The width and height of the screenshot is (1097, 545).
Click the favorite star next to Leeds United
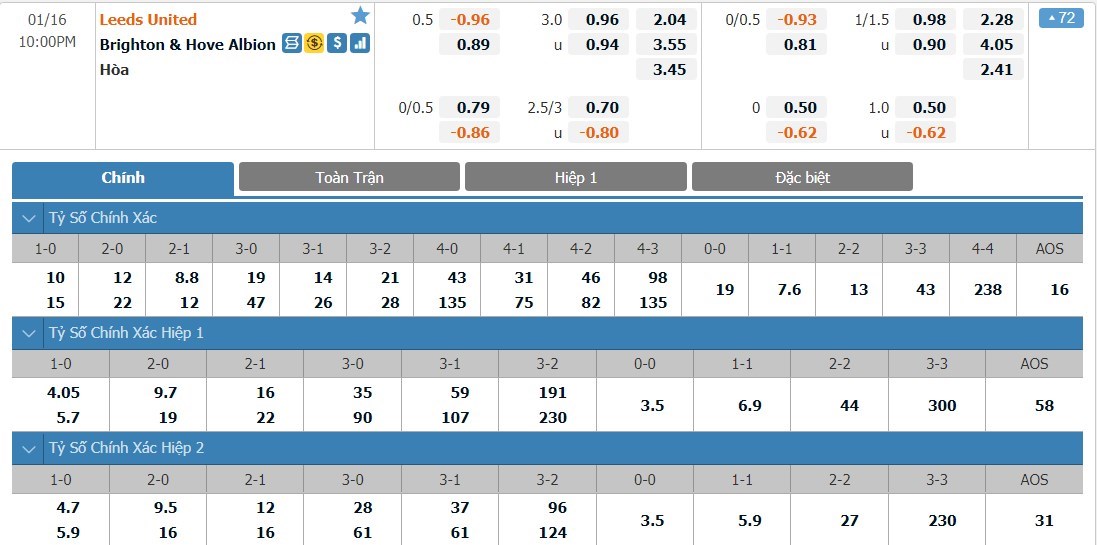coord(360,16)
